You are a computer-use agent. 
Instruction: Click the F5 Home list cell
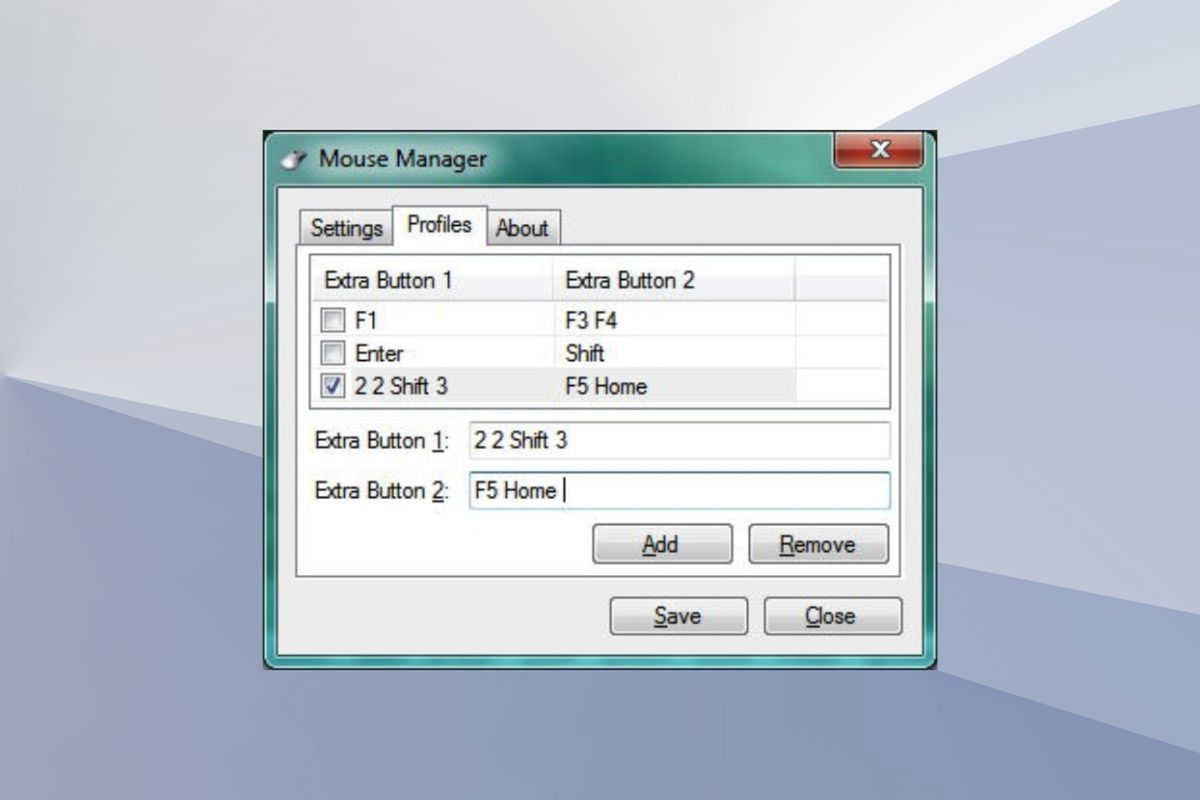[x=606, y=386]
